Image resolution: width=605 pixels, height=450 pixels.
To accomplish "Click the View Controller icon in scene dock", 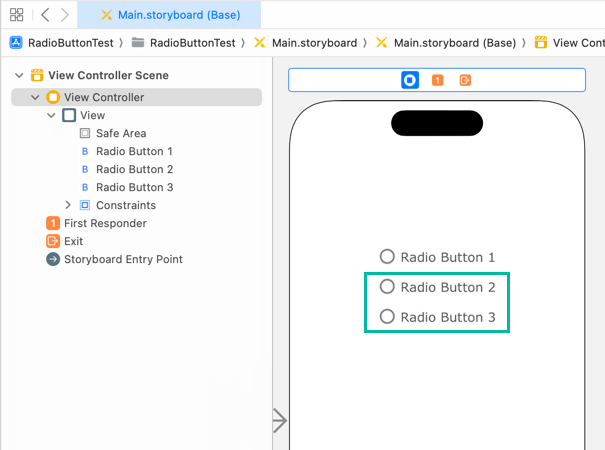I will [409, 80].
